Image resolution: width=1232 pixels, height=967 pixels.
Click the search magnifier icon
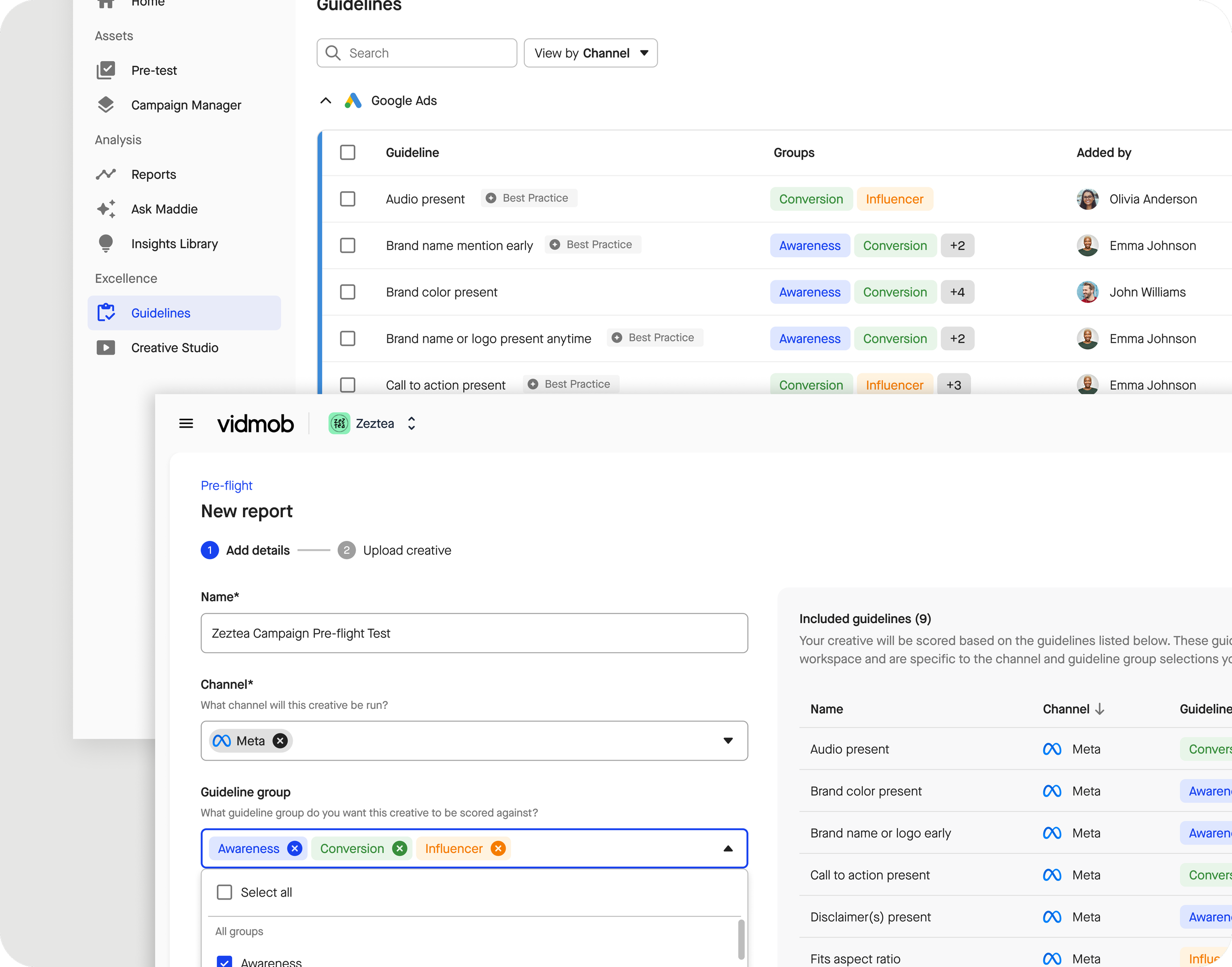pyautogui.click(x=333, y=53)
